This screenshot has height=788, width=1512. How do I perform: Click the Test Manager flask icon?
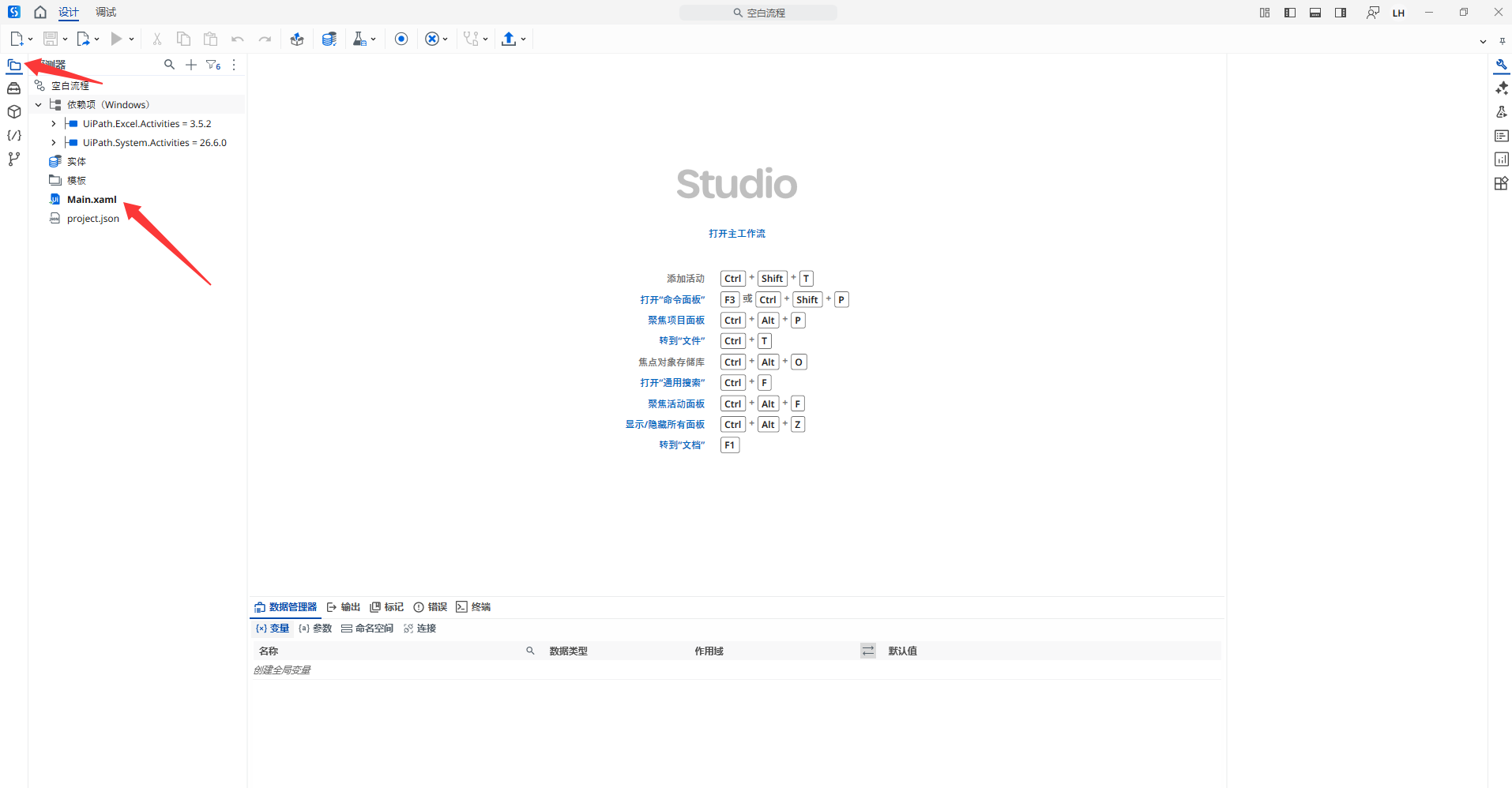click(359, 39)
